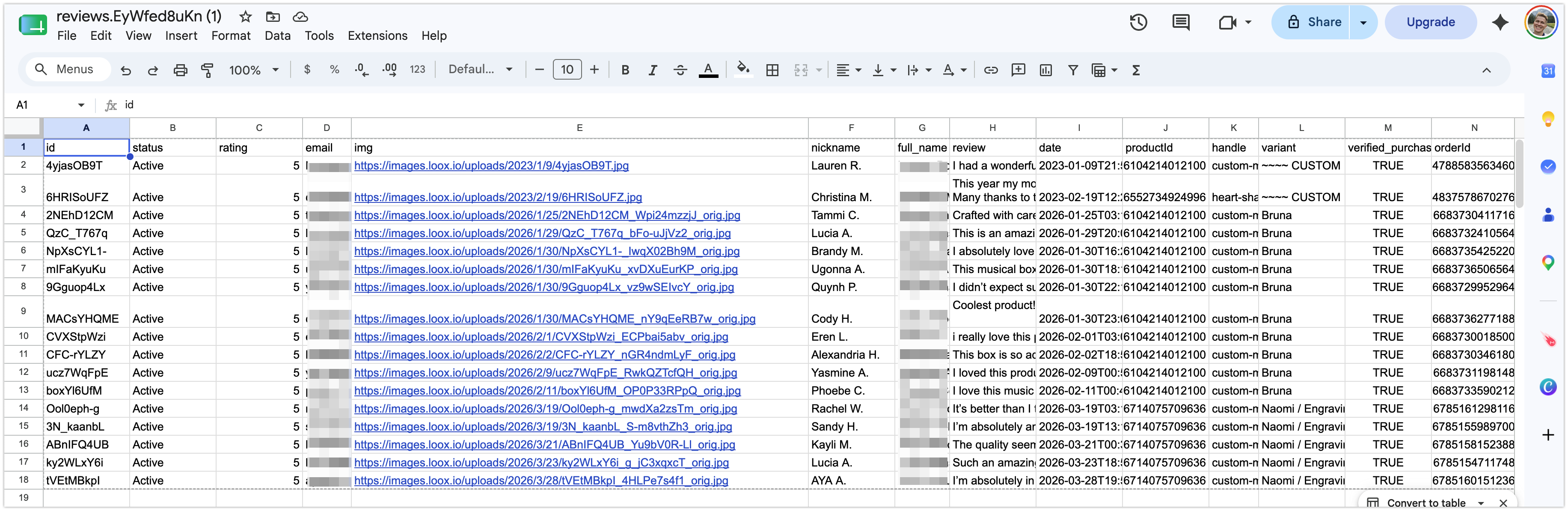Click the Share button
1568x511 pixels.
[1310, 23]
